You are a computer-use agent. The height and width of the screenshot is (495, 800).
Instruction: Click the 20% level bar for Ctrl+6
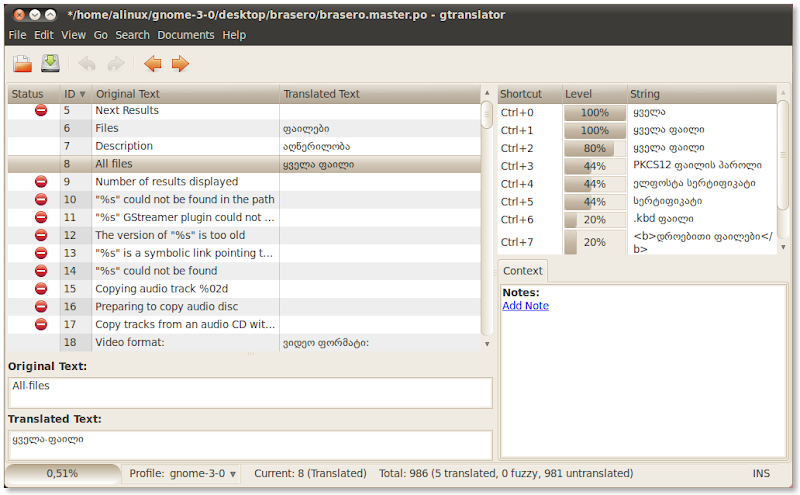595,220
